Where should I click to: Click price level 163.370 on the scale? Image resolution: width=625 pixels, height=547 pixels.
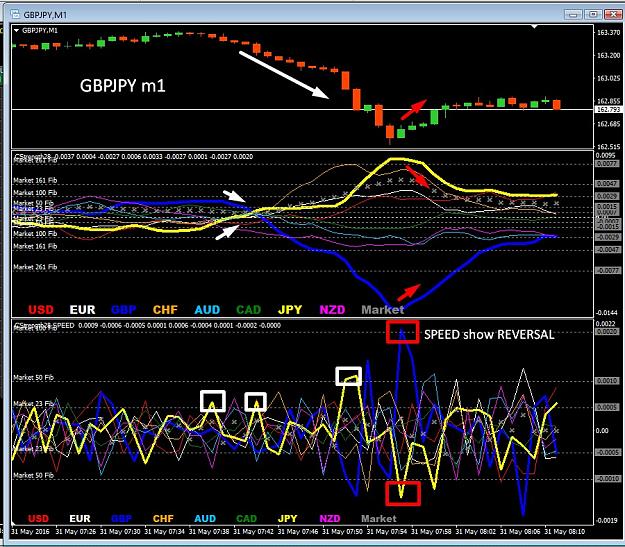coord(608,33)
